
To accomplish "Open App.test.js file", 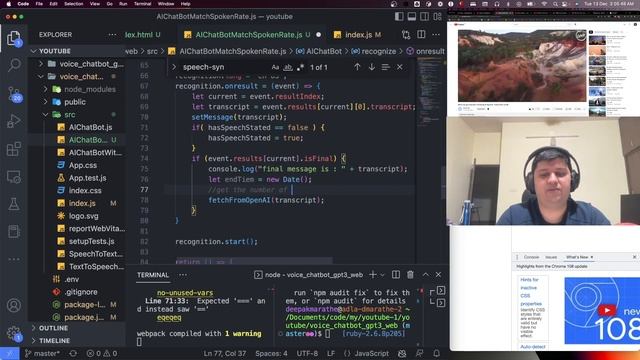I will coord(87,178).
